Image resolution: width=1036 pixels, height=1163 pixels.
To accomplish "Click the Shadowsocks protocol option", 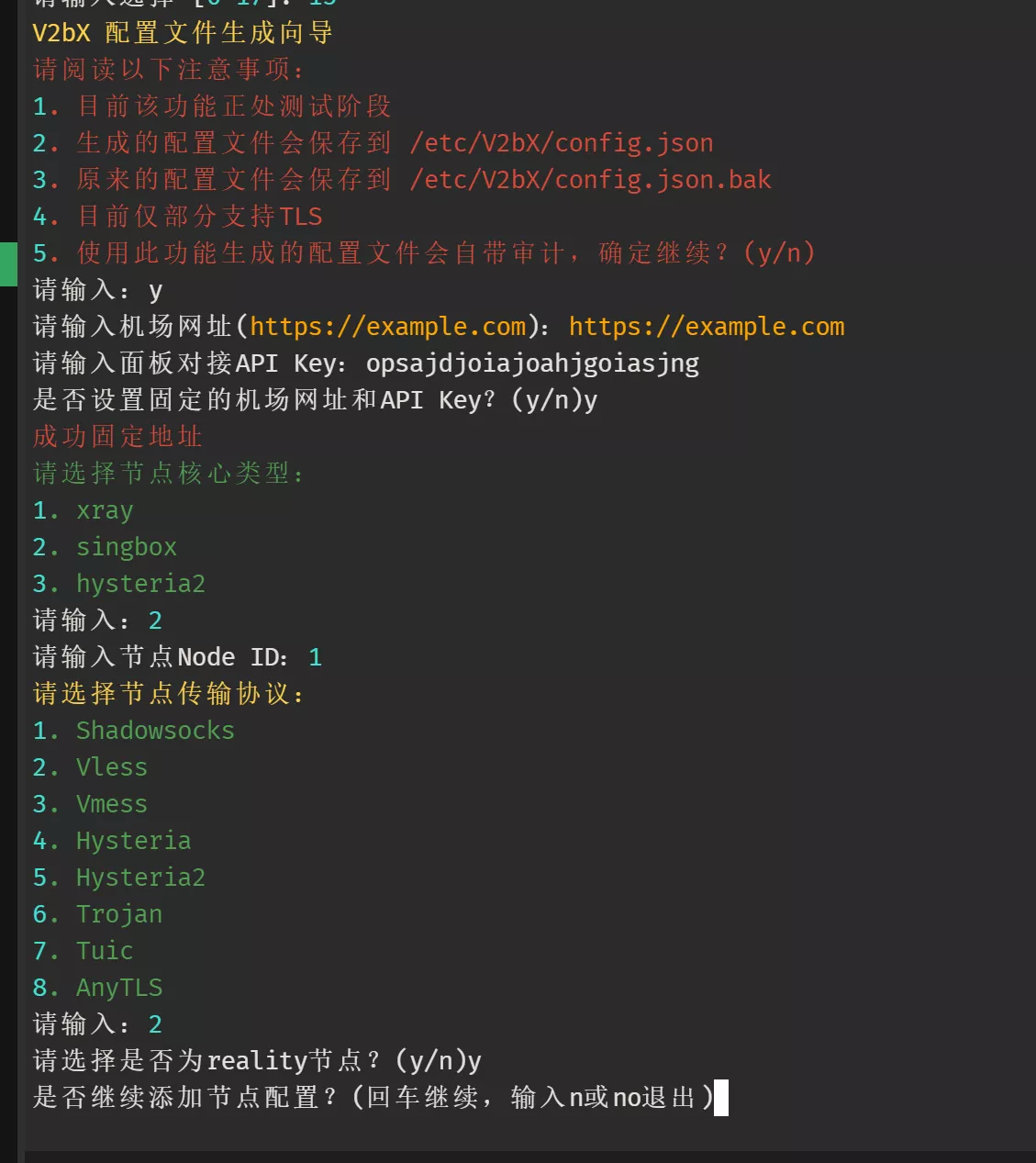I will 155,731.
